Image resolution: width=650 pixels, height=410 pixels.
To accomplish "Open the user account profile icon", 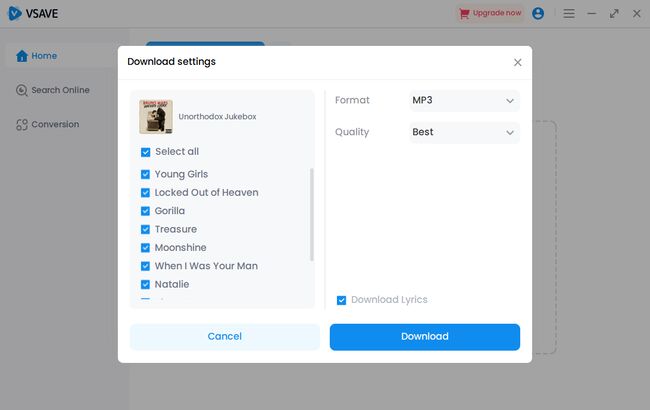I will pos(538,13).
